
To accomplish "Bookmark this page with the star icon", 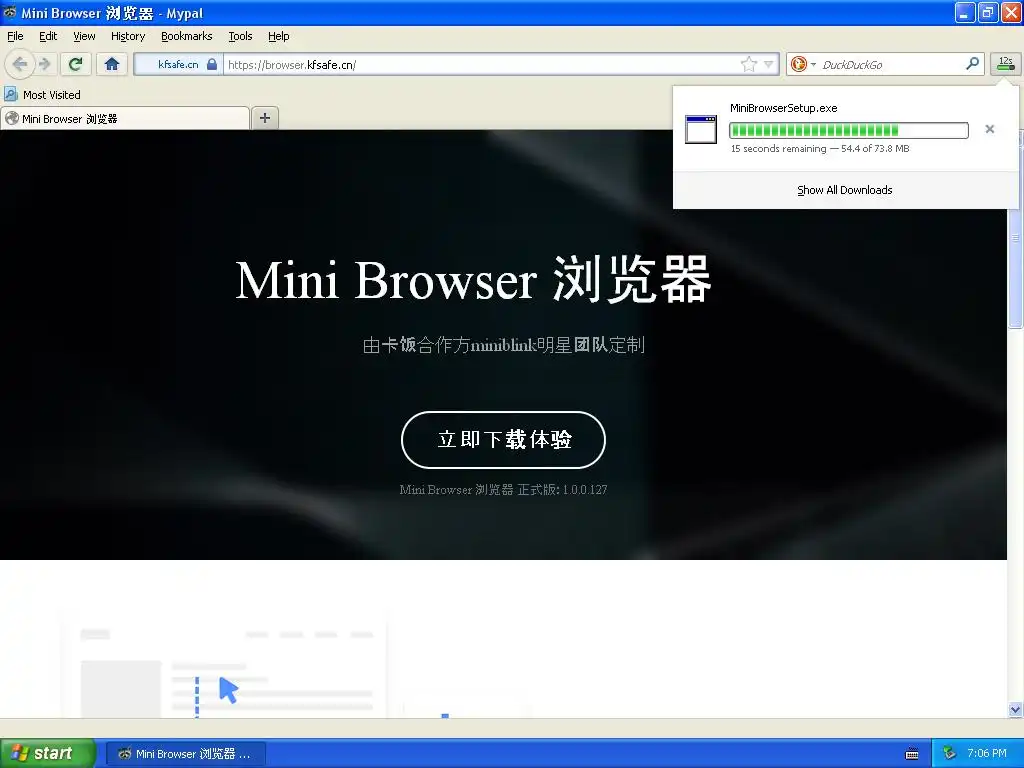I will point(749,64).
